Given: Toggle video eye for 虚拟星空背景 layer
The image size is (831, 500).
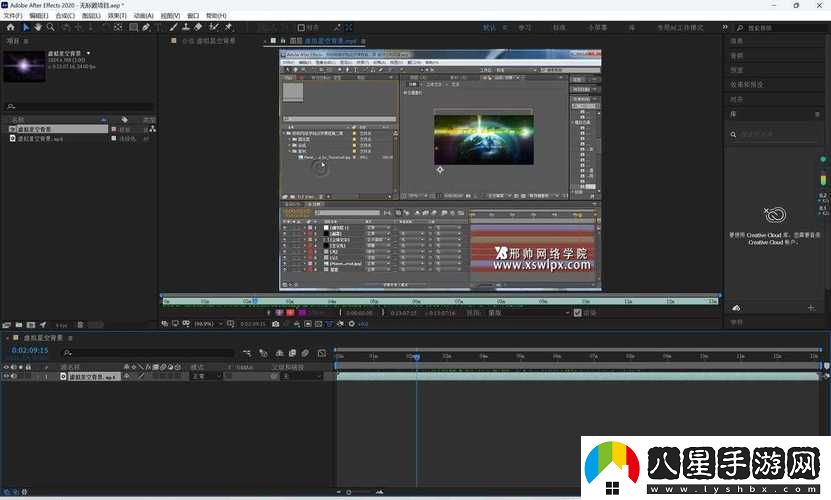Looking at the screenshot, I should (6, 376).
